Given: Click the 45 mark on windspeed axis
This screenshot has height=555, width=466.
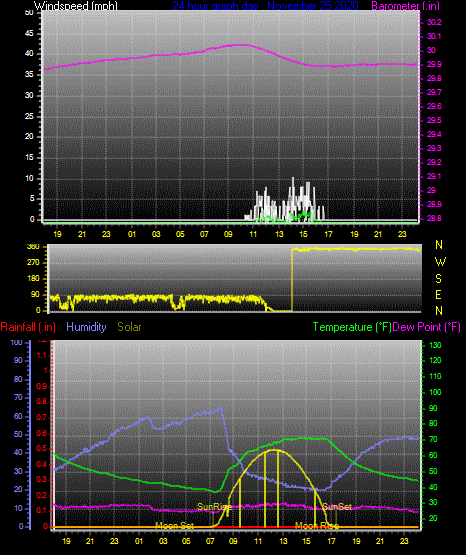Looking at the screenshot, I should (x=29, y=33).
